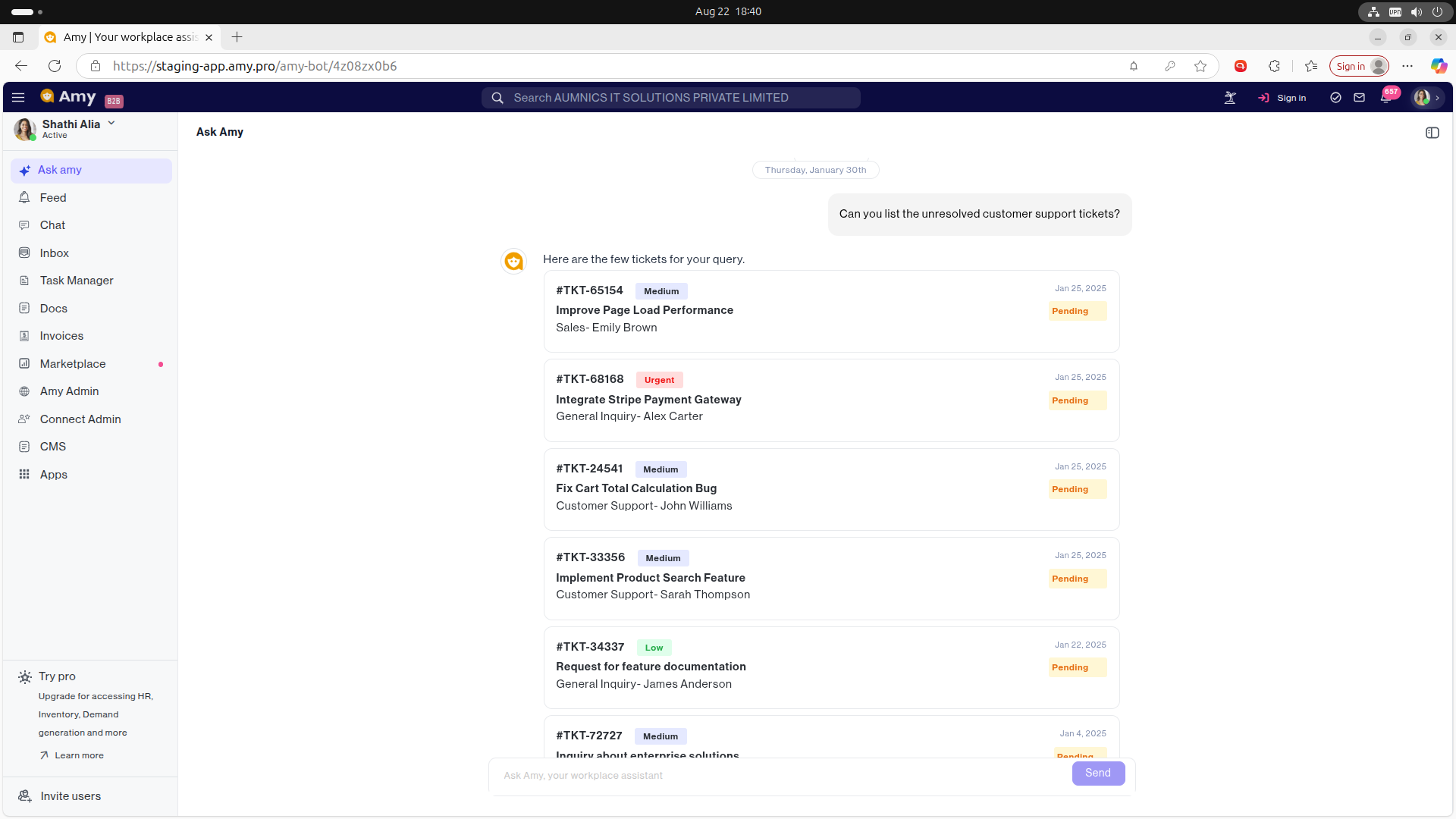The width and height of the screenshot is (1456, 819).
Task: Click the notifications bell with 657 badge
Action: coord(1385,98)
